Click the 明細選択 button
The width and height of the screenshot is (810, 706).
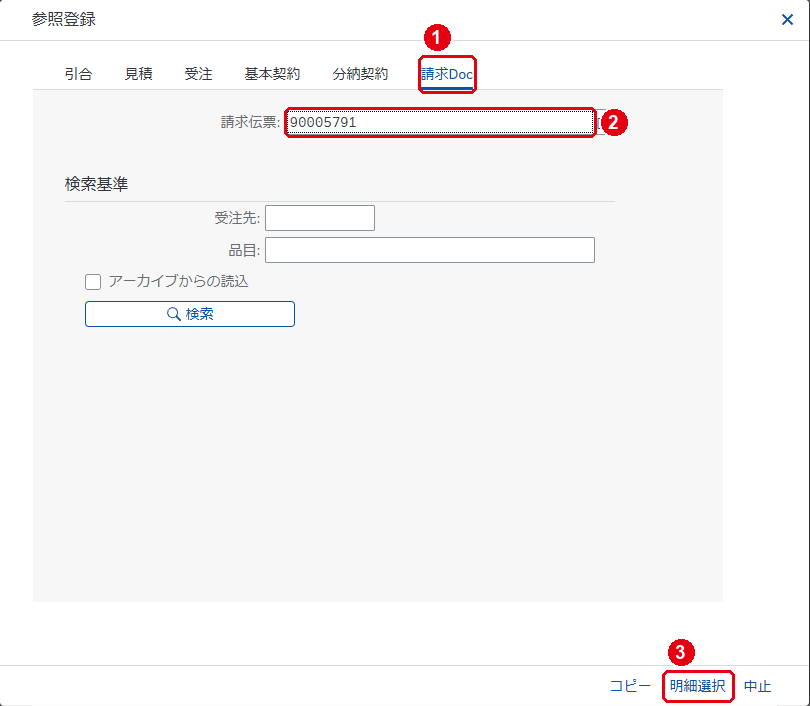(697, 686)
